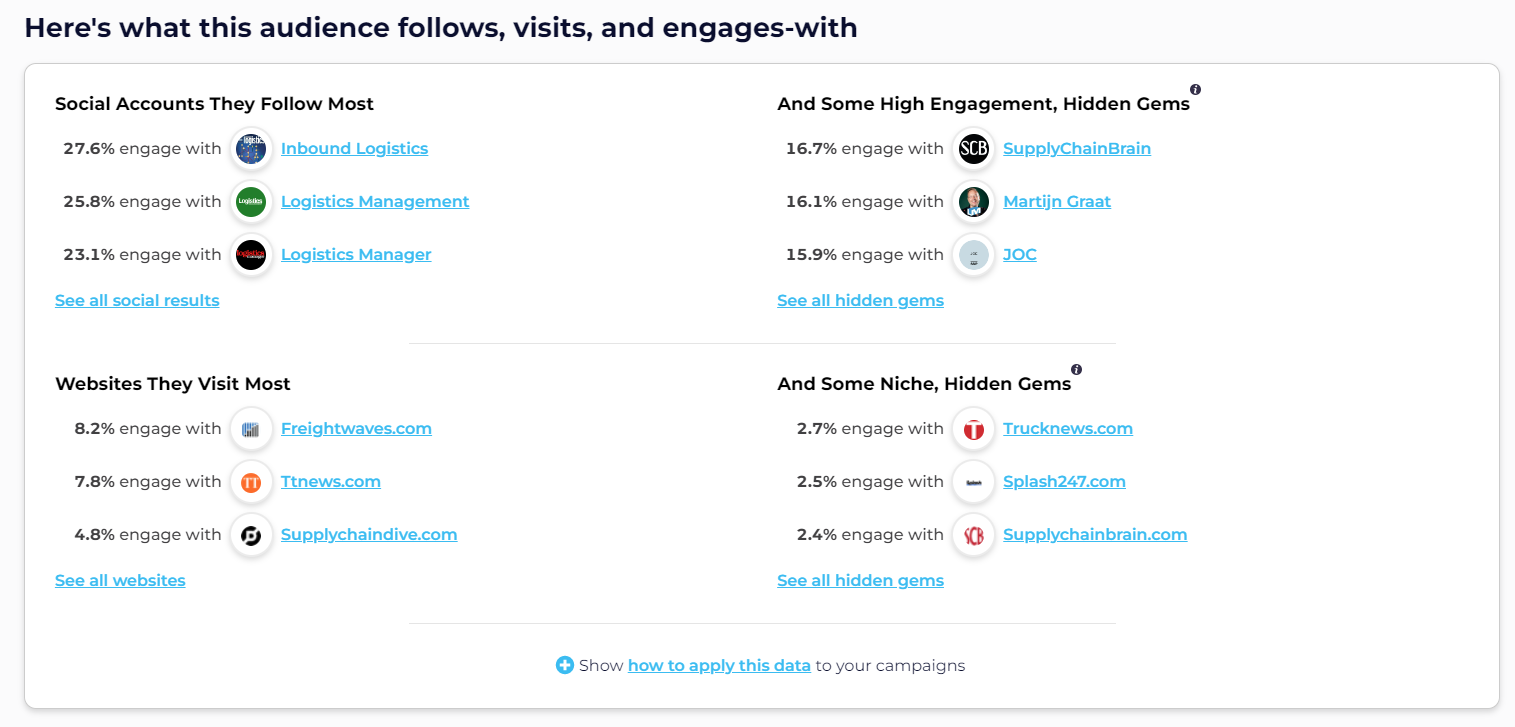Click info icon beside Niche Hidden Gems
Screen dimensions: 1515x727
click(x=1077, y=369)
